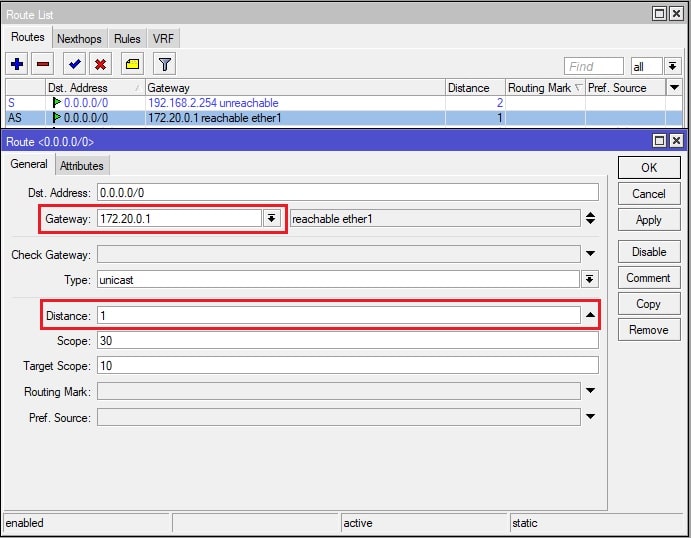691x538 pixels.
Task: Expand the Pref. Source field arrow
Action: (x=590, y=418)
